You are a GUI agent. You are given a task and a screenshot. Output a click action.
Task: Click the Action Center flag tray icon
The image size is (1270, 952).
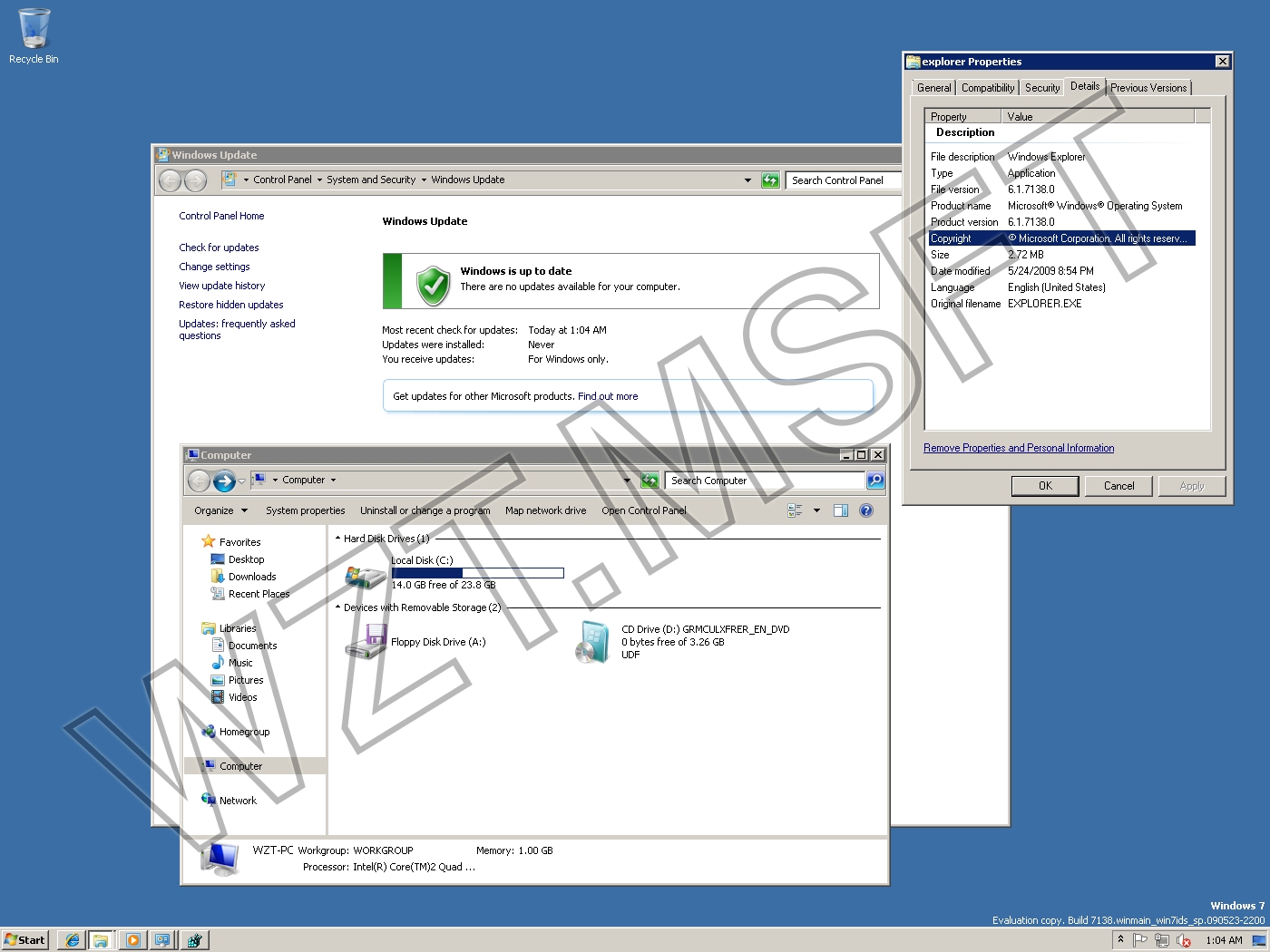(x=1140, y=940)
